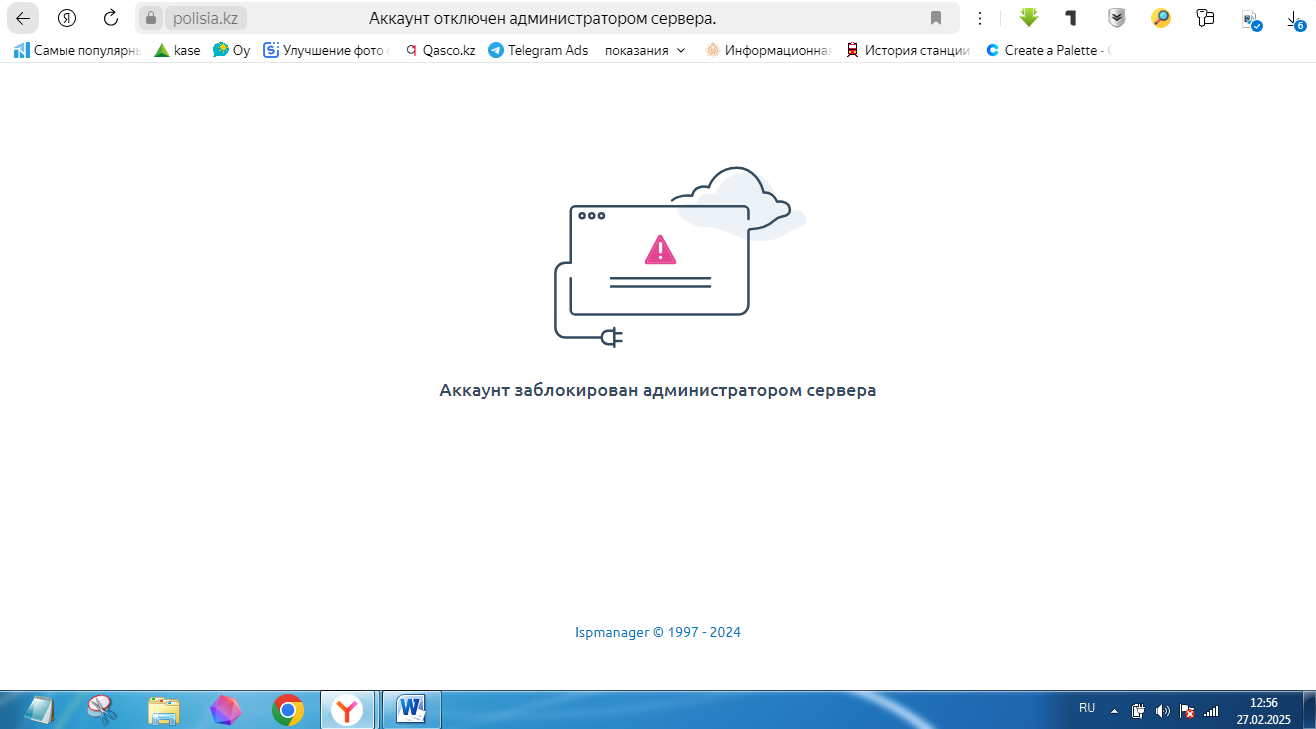Switch to Microsoft Word in the taskbar

click(x=411, y=710)
